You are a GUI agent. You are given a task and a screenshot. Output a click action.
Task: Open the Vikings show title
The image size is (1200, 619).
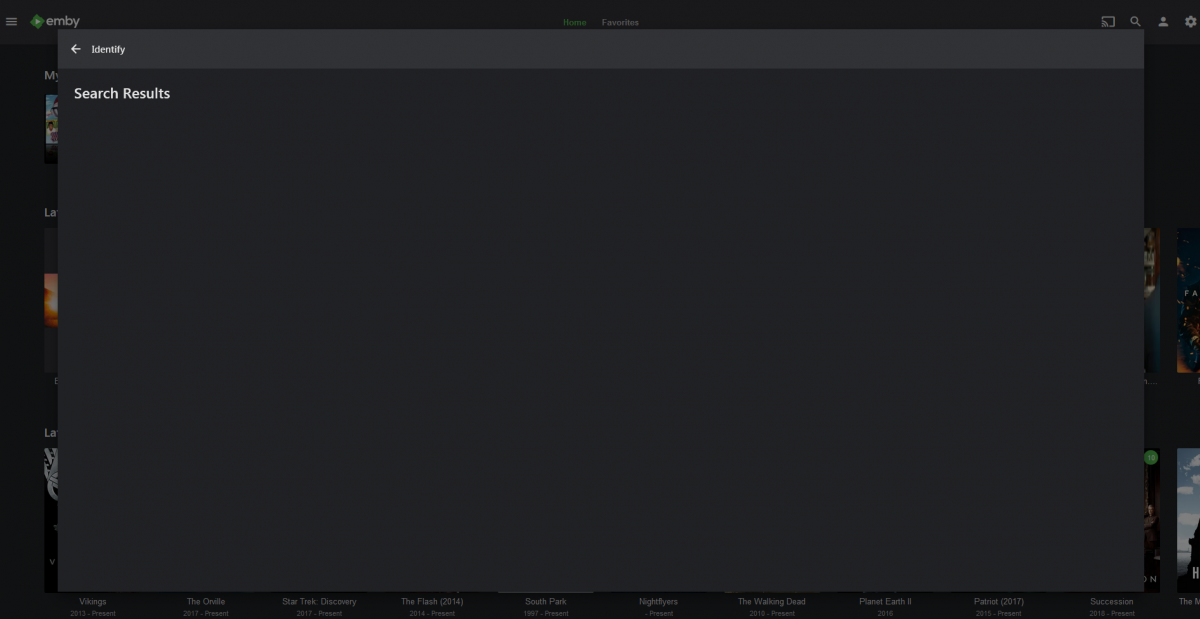point(92,602)
